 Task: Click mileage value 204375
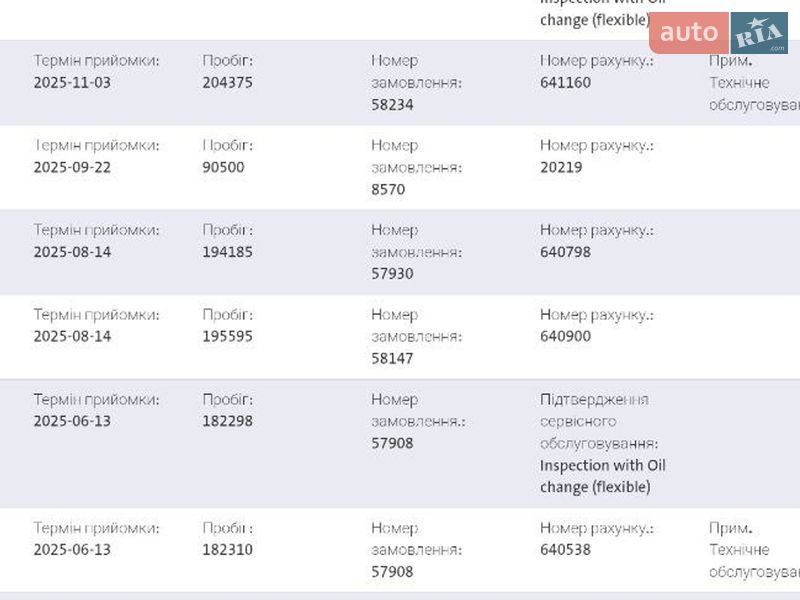tap(228, 83)
